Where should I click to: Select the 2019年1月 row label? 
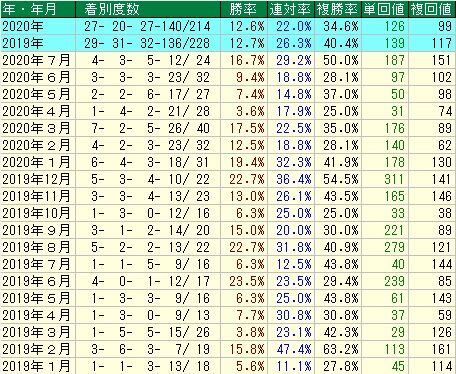click(36, 366)
